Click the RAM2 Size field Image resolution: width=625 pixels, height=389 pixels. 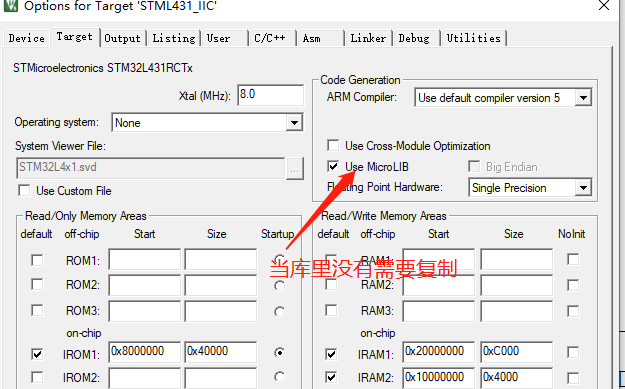(517, 285)
